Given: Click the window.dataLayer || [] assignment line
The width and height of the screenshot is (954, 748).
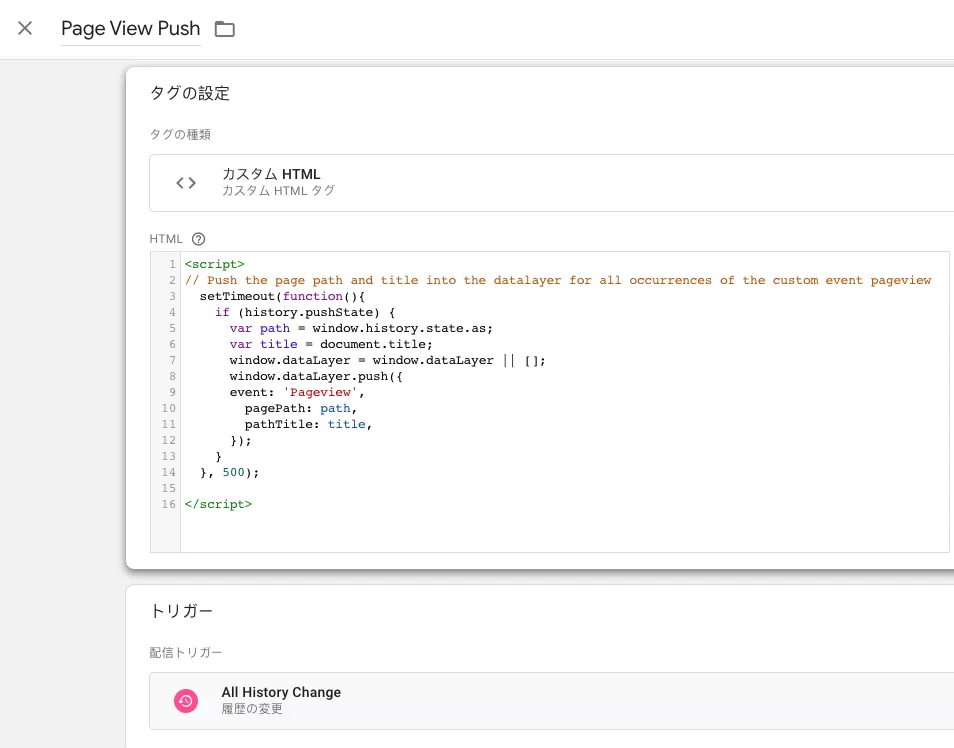Looking at the screenshot, I should pos(388,360).
